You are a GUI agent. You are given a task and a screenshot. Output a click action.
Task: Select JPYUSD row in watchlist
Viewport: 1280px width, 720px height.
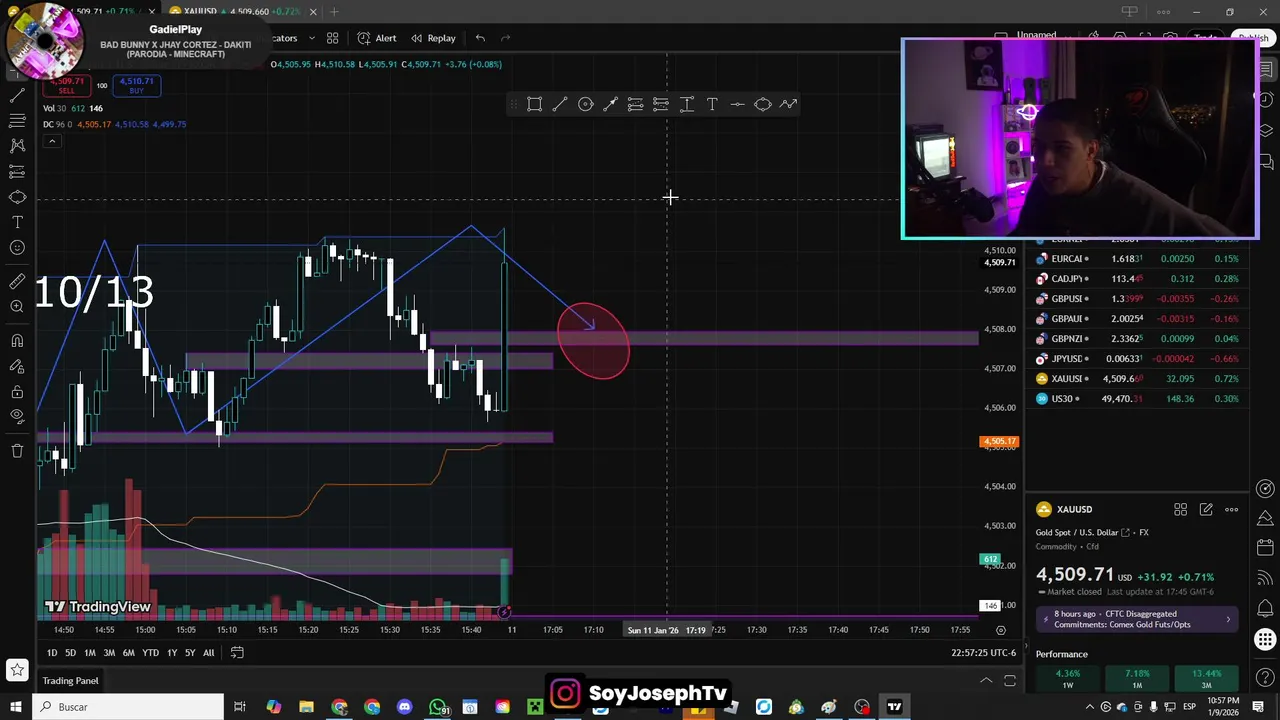pos(1138,359)
